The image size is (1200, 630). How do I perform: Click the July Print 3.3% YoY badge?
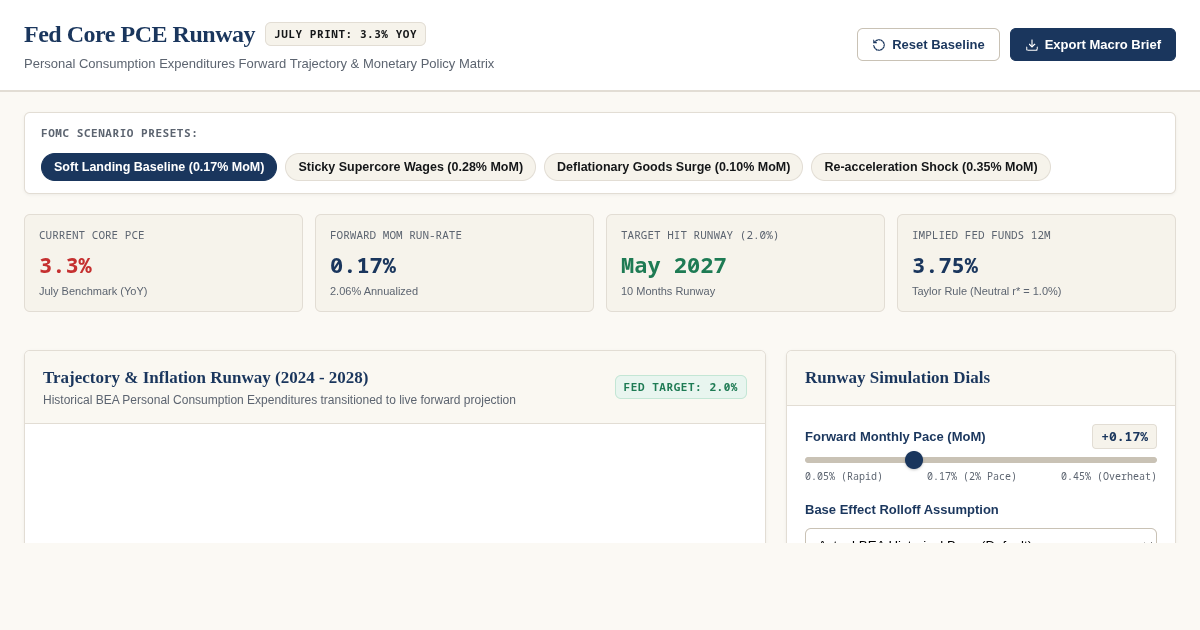(x=346, y=34)
